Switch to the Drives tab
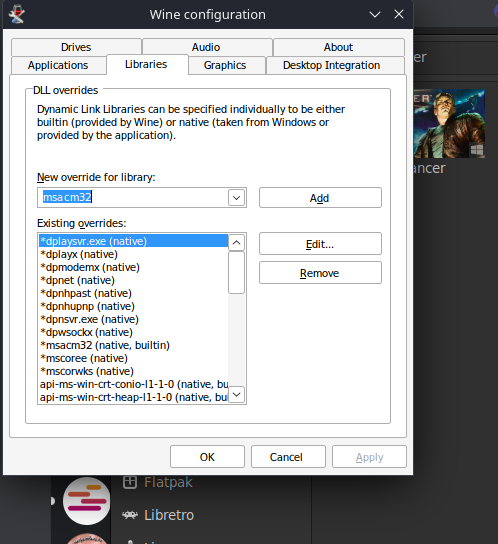The height and width of the screenshot is (544, 498). click(x=76, y=47)
